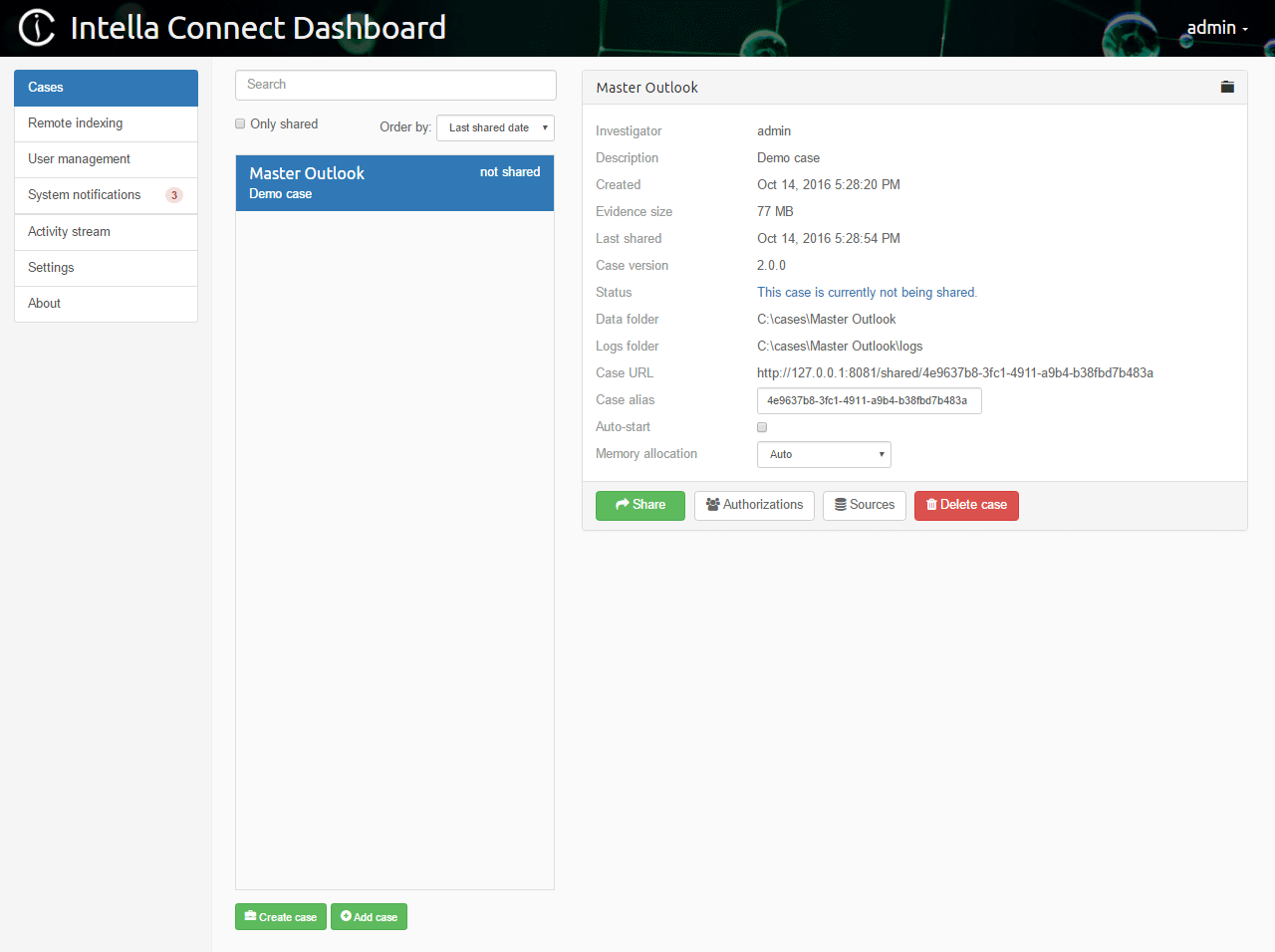Open the Memory allocation dropdown
This screenshot has width=1275, height=952.
tap(824, 454)
